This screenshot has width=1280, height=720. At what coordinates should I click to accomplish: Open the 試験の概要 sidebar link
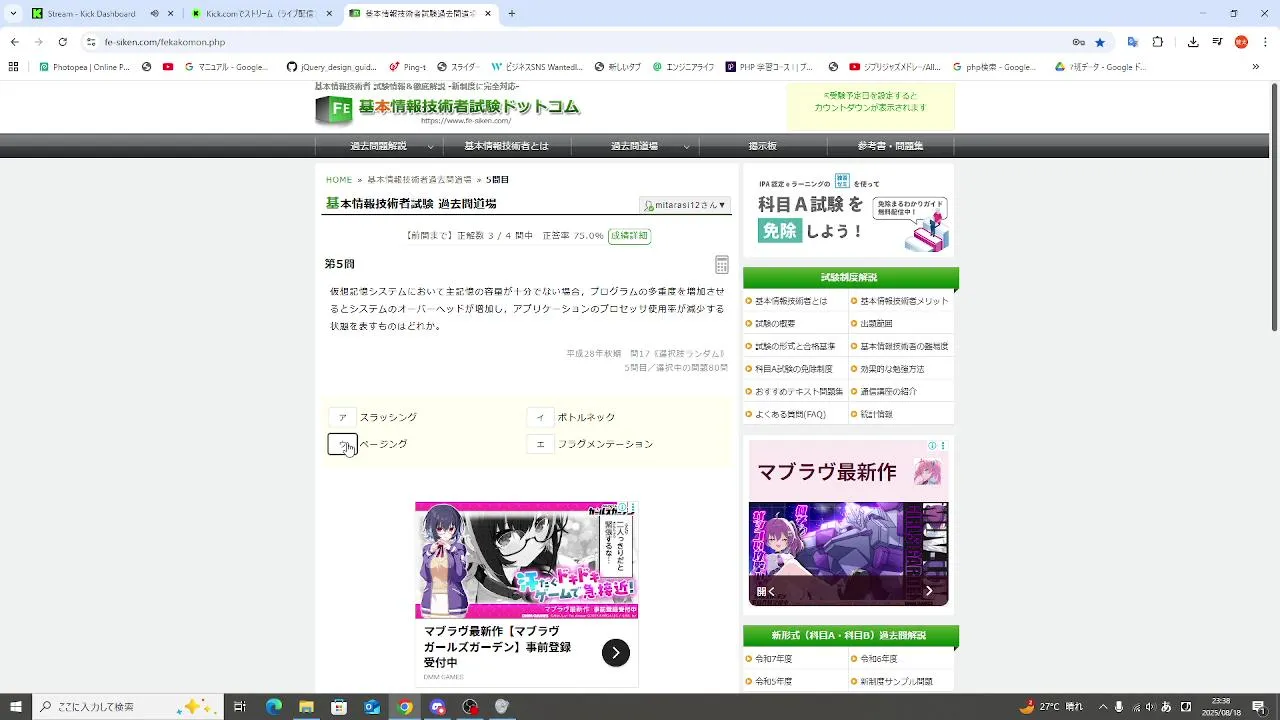(775, 324)
